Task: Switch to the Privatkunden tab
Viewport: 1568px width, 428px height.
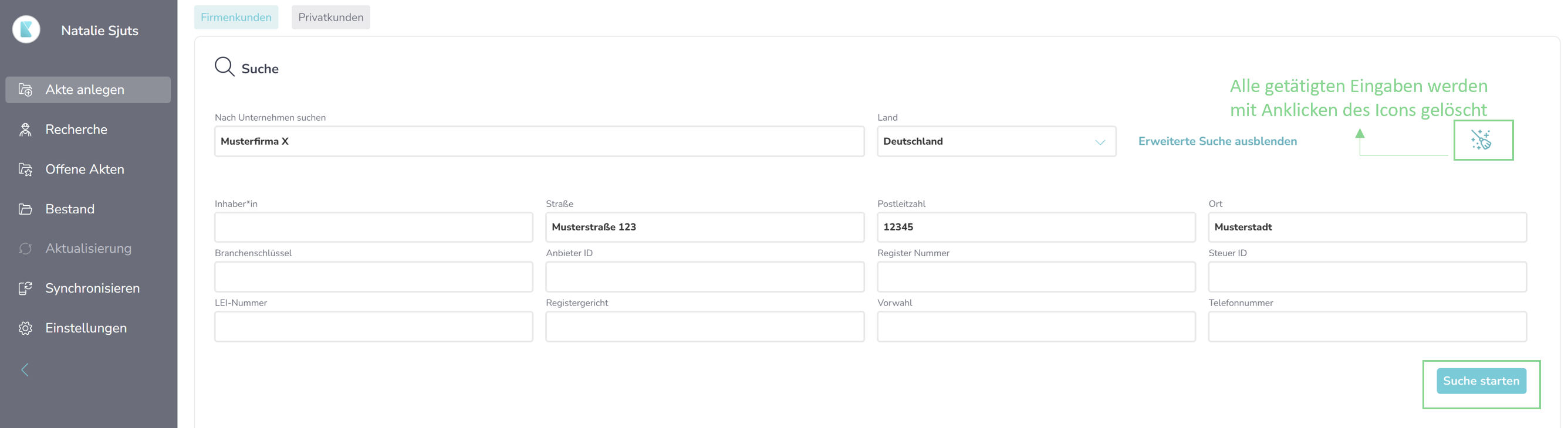Action: pos(330,17)
